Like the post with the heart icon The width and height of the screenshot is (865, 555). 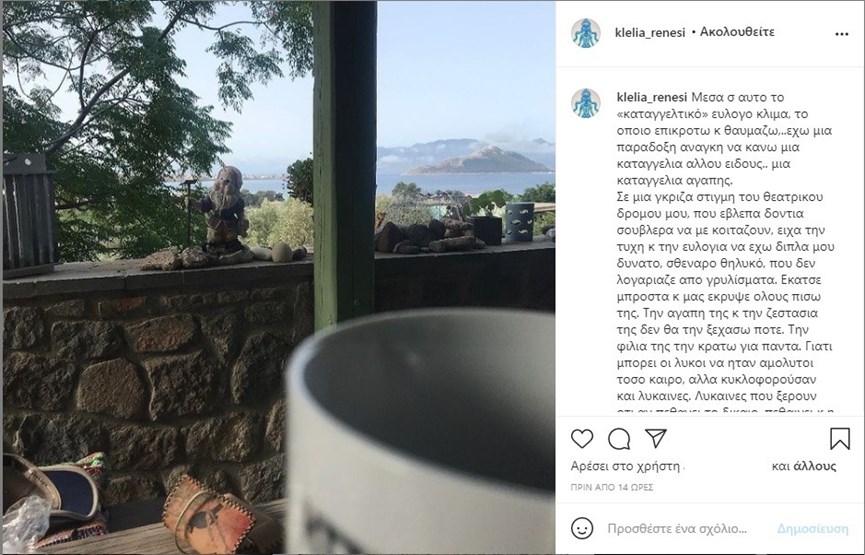tap(581, 439)
